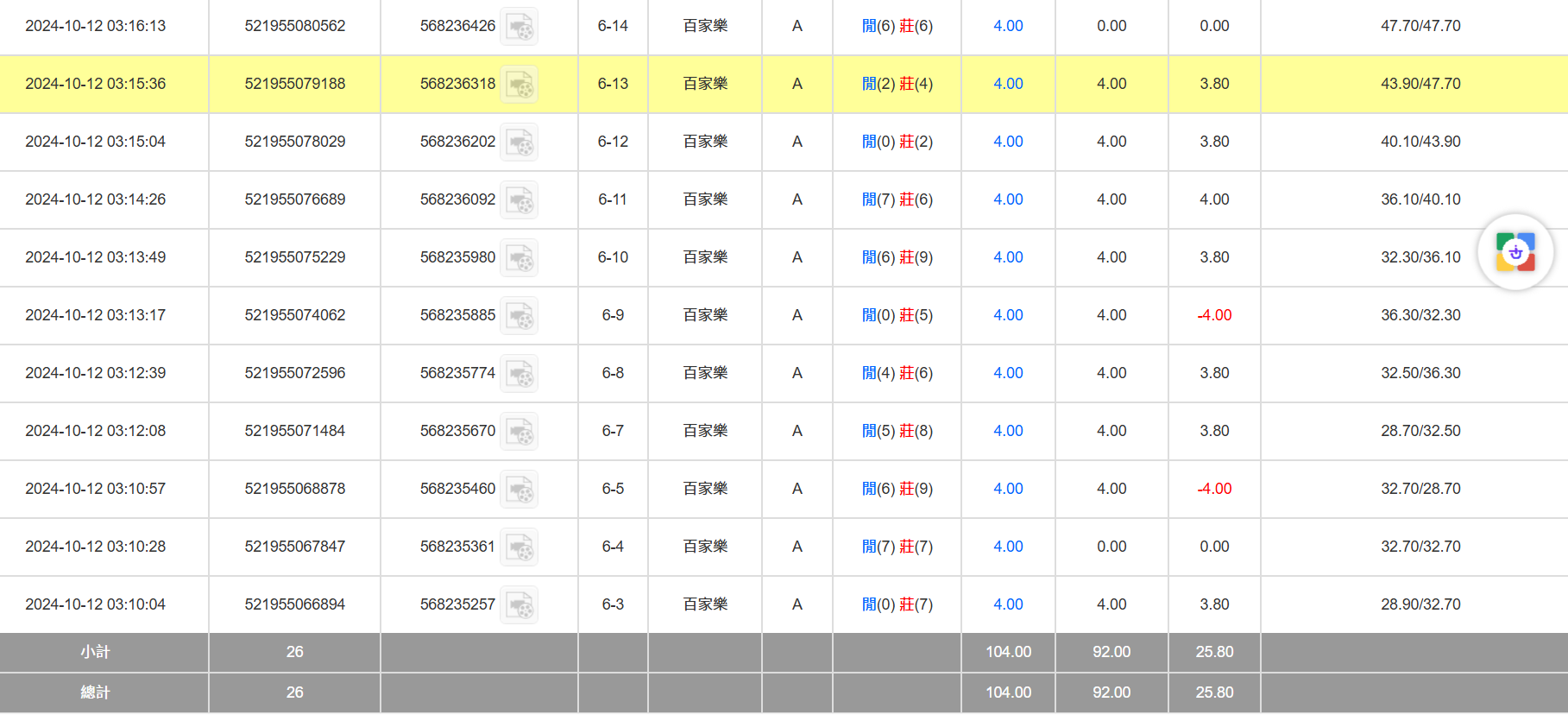This screenshot has height=721, width=1568.
Task: View video replay for 568235361
Action: (x=520, y=547)
